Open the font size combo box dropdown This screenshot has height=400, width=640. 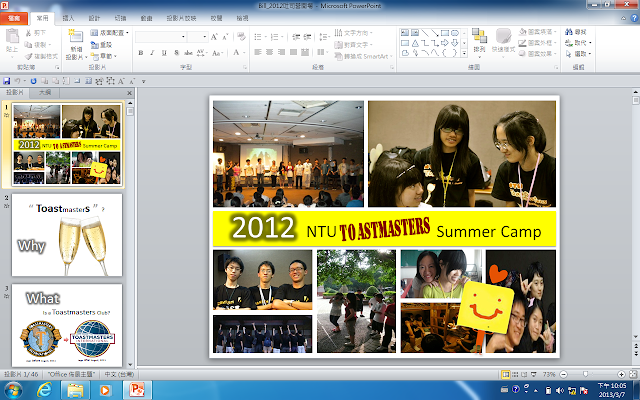(x=205, y=37)
